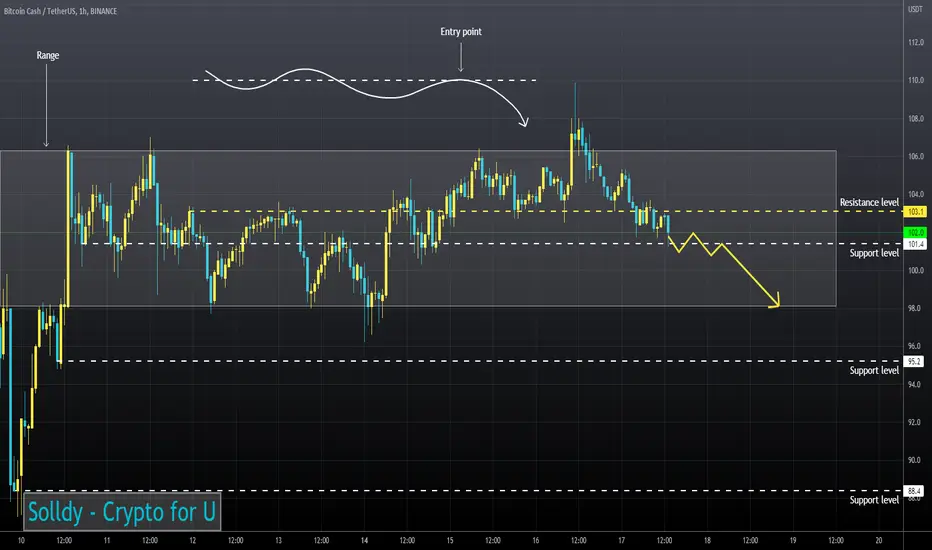Viewport: 932px width, 550px height.
Task: Select the yellow 103.1 price label
Action: 914,212
